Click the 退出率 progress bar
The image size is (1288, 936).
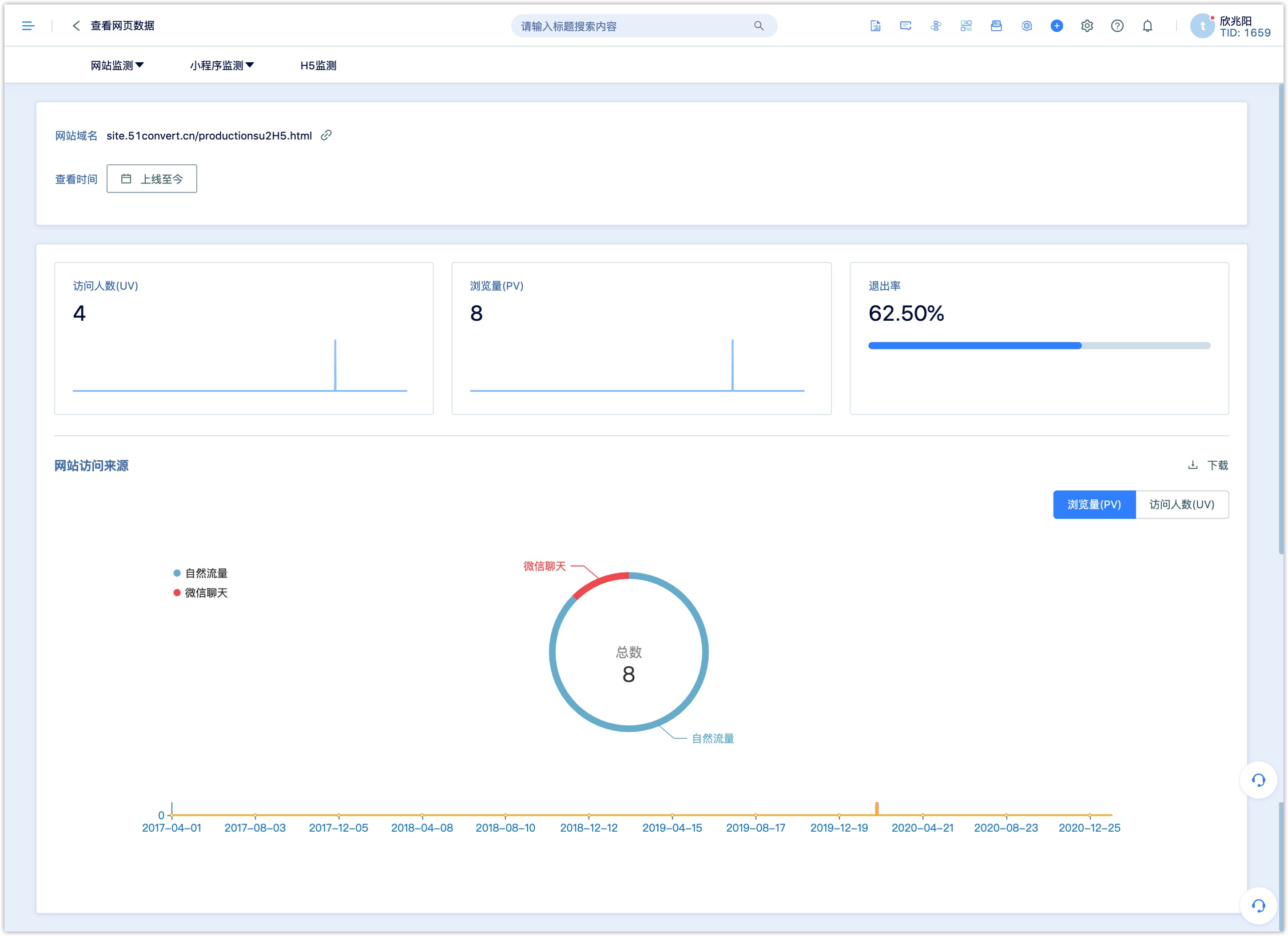1039,345
